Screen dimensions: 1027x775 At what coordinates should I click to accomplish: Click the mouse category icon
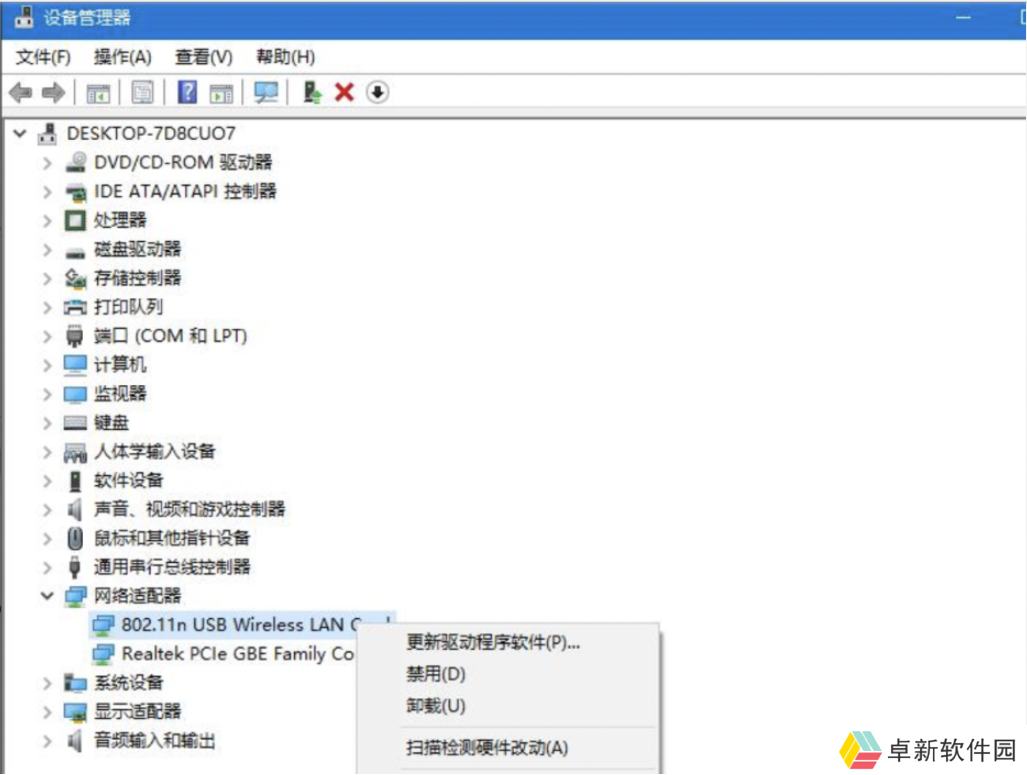tap(75, 538)
